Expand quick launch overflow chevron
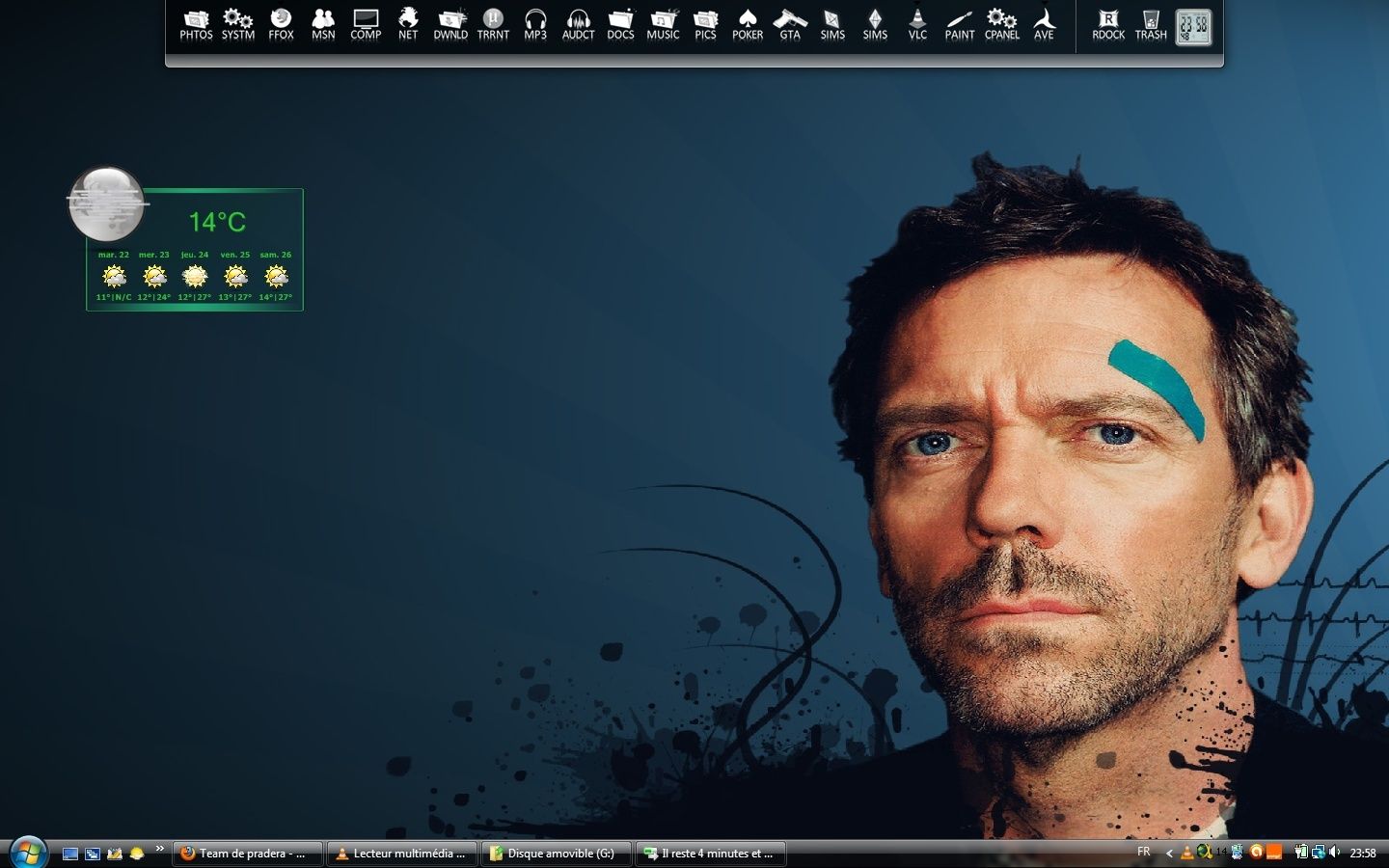Viewport: 1389px width, 868px height. click(160, 849)
